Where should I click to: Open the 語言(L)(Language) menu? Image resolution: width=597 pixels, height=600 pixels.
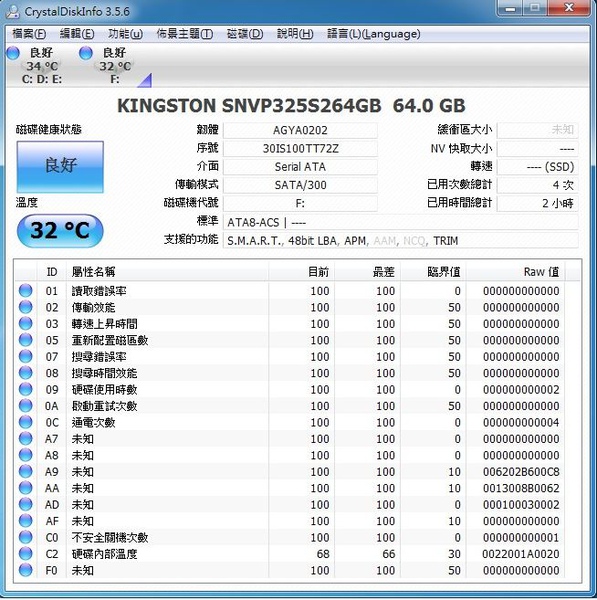374,34
